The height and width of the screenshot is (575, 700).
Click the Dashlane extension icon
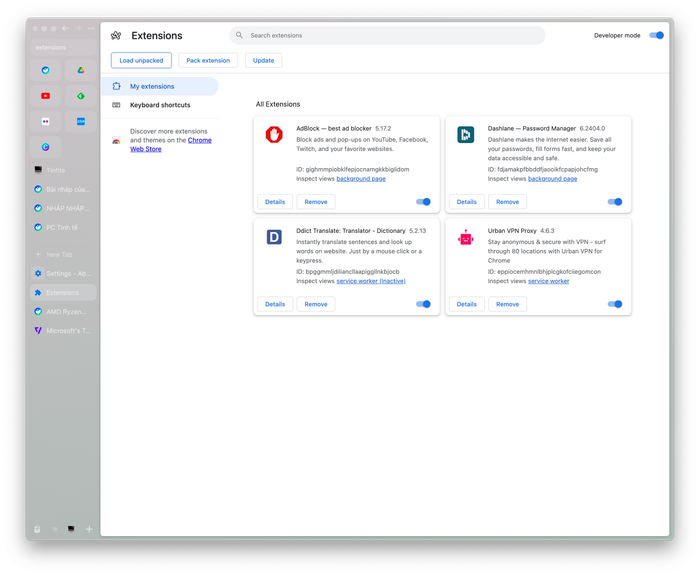click(466, 134)
